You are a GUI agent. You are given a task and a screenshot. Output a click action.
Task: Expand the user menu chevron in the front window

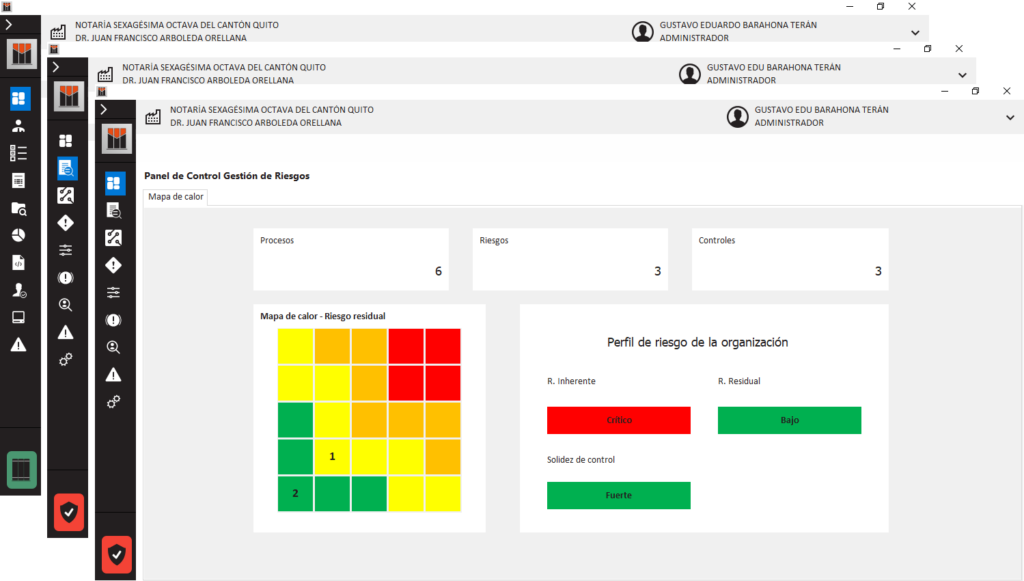tap(1009, 118)
